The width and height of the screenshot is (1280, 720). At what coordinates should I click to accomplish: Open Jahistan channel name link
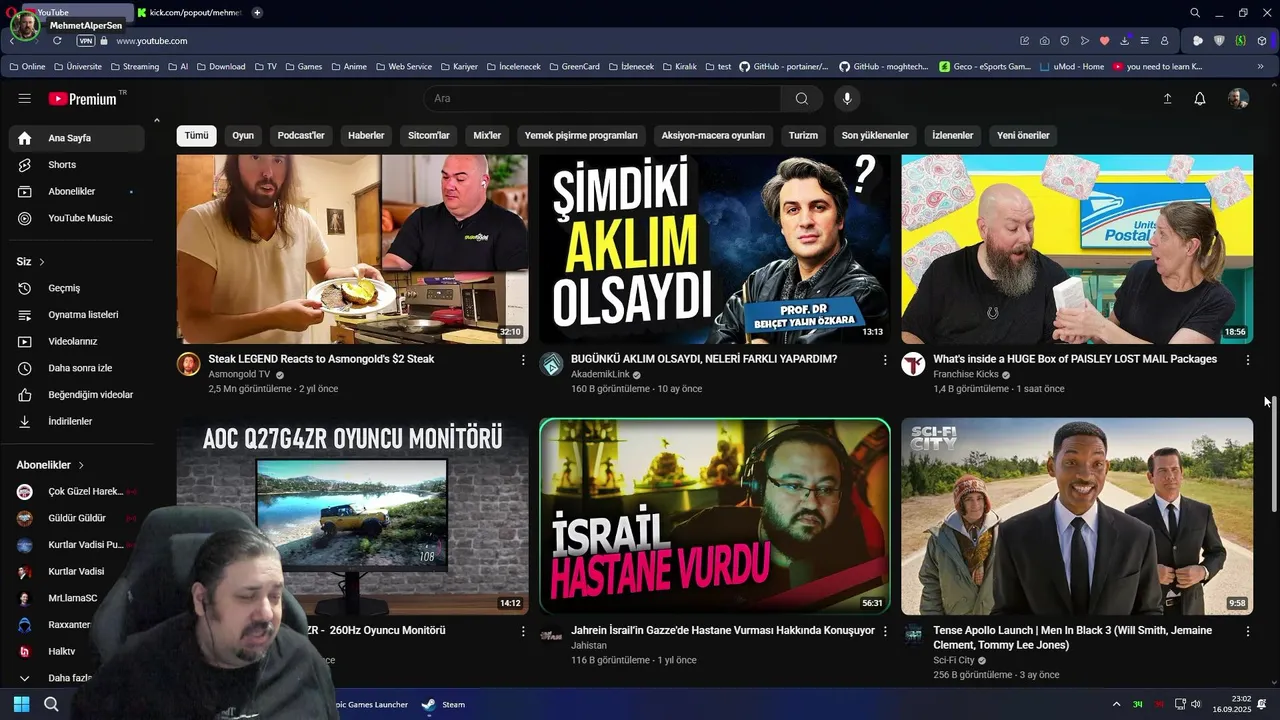pos(589,646)
